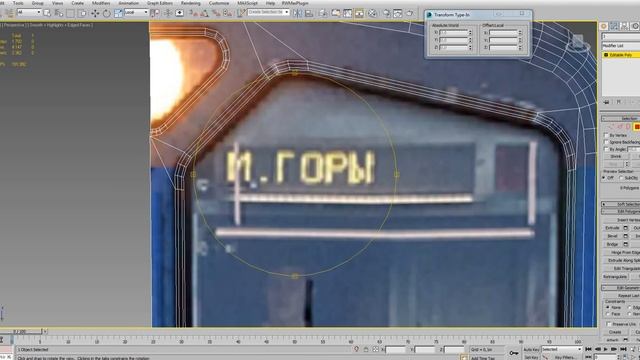
Task: Collapse the Edit Polygons rollout
Action: pyautogui.click(x=621, y=211)
